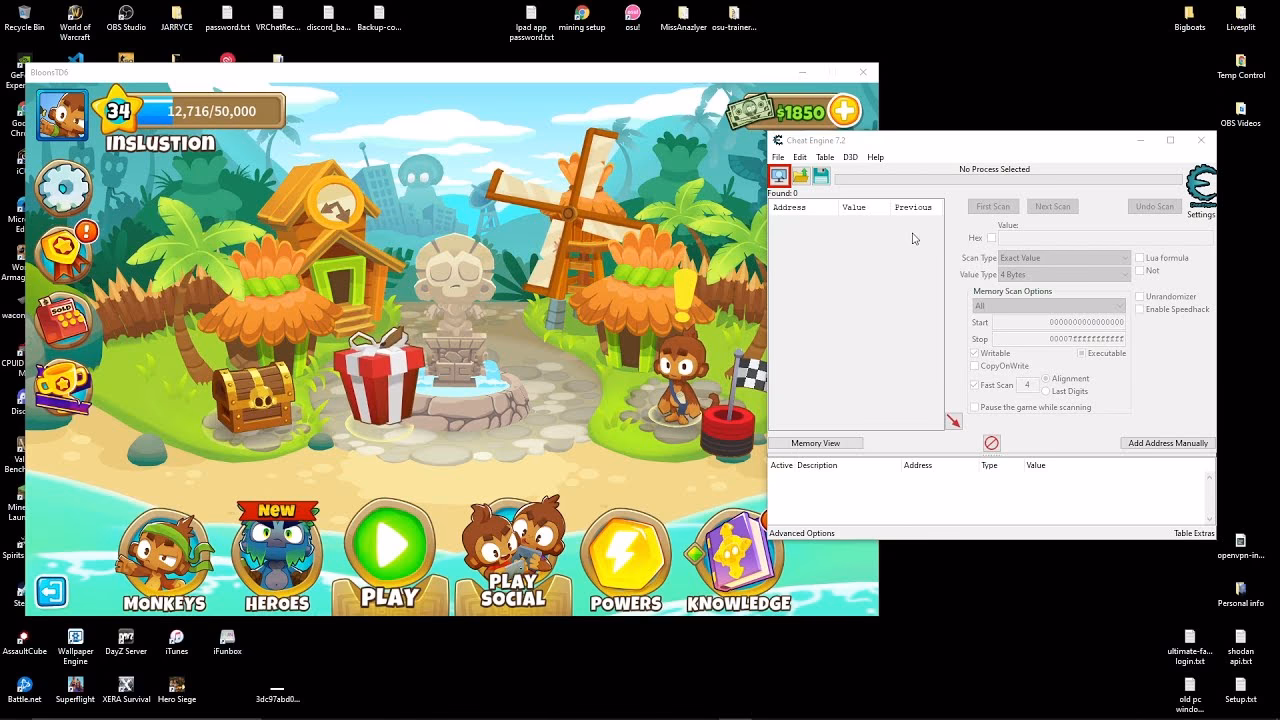Click the Next Scan button

1052,206
